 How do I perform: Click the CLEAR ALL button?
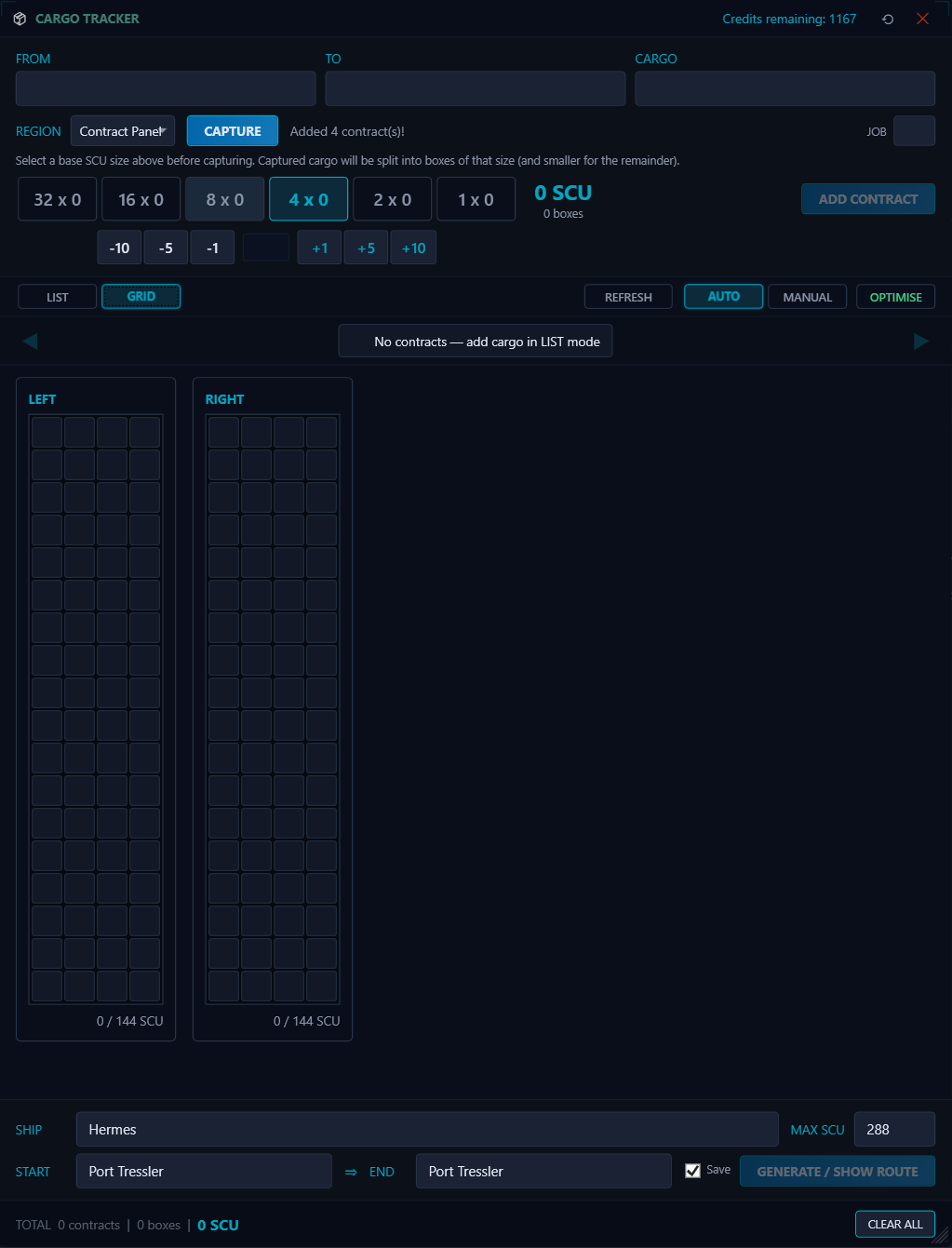pyautogui.click(x=895, y=1224)
